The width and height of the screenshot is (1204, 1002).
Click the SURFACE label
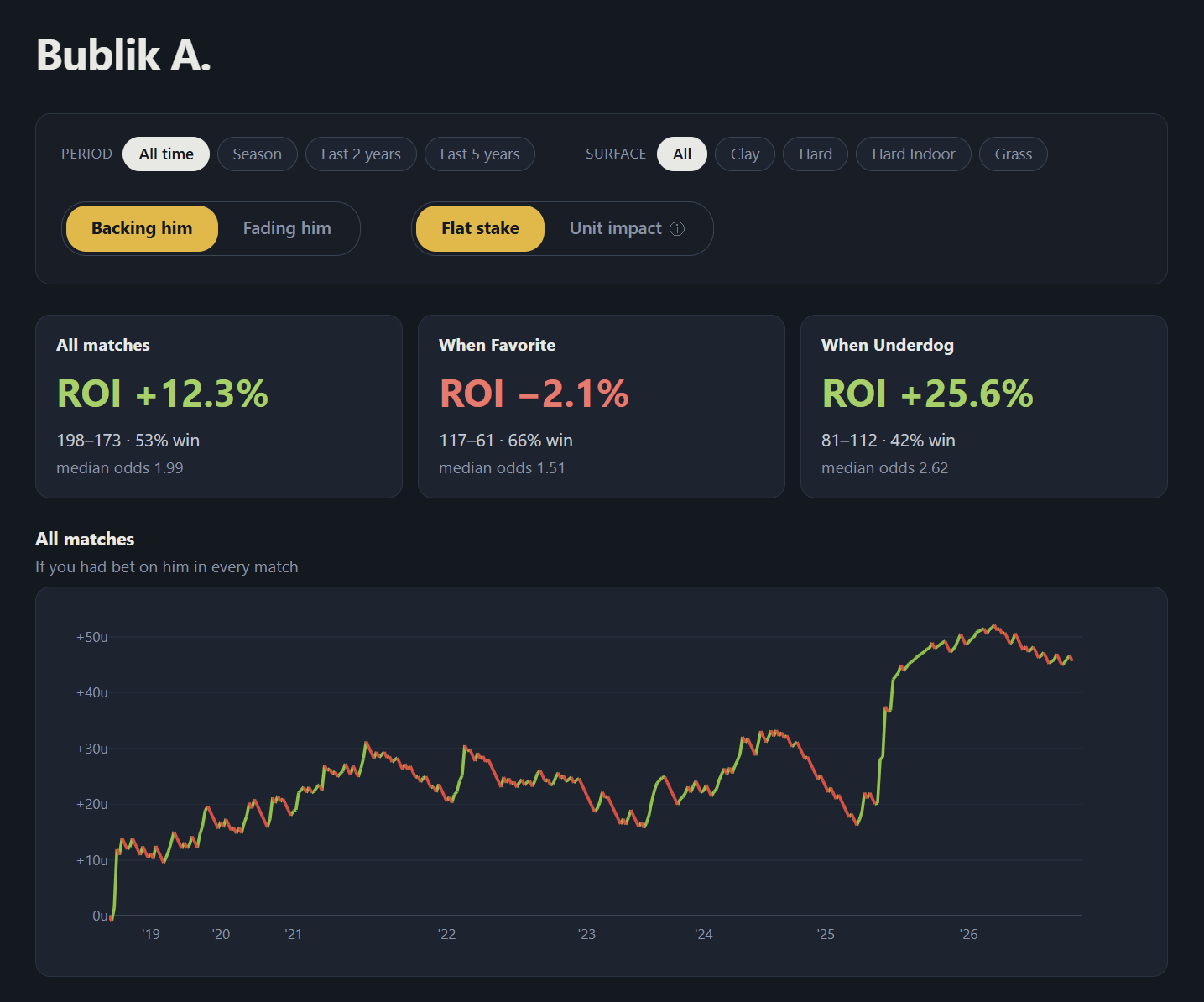click(616, 154)
